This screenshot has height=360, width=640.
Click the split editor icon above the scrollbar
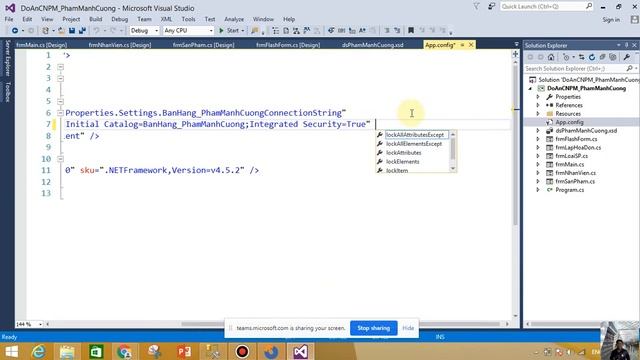click(516, 54)
